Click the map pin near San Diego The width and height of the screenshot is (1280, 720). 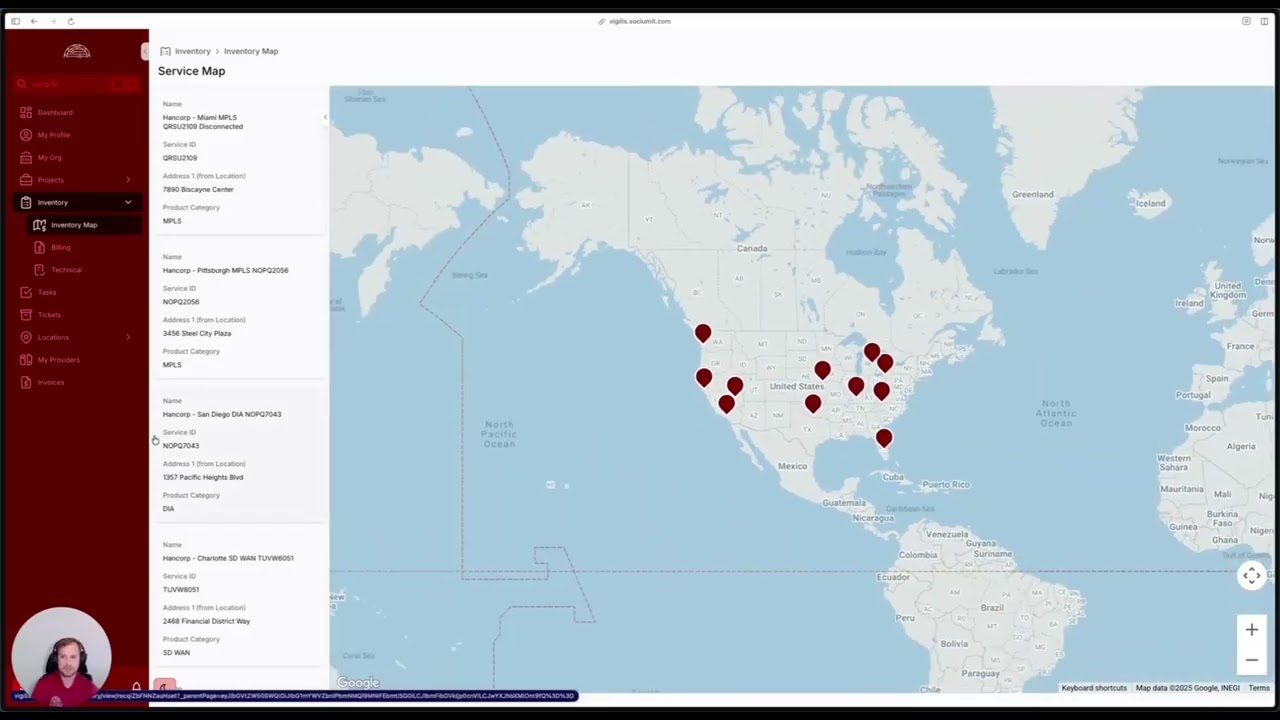coord(726,403)
